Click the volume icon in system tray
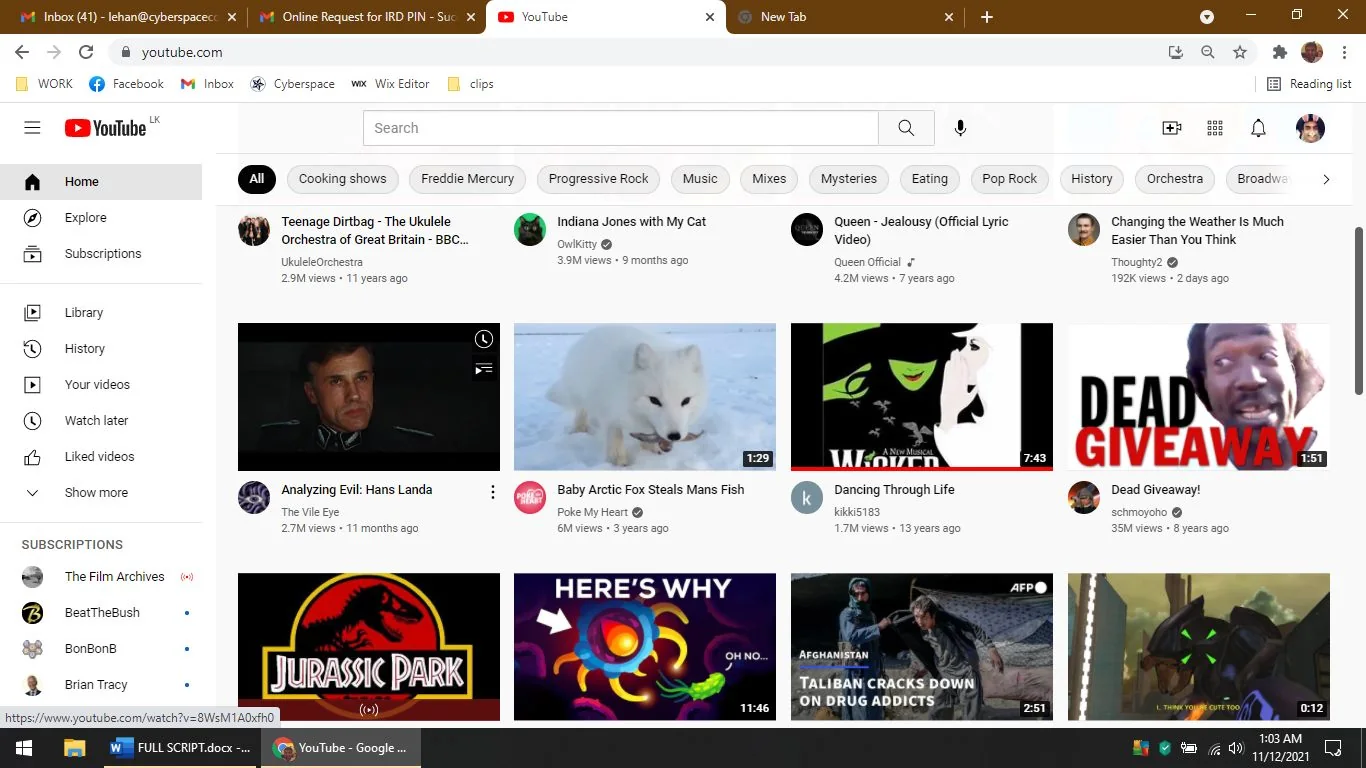The height and width of the screenshot is (768, 1366). point(1235,748)
